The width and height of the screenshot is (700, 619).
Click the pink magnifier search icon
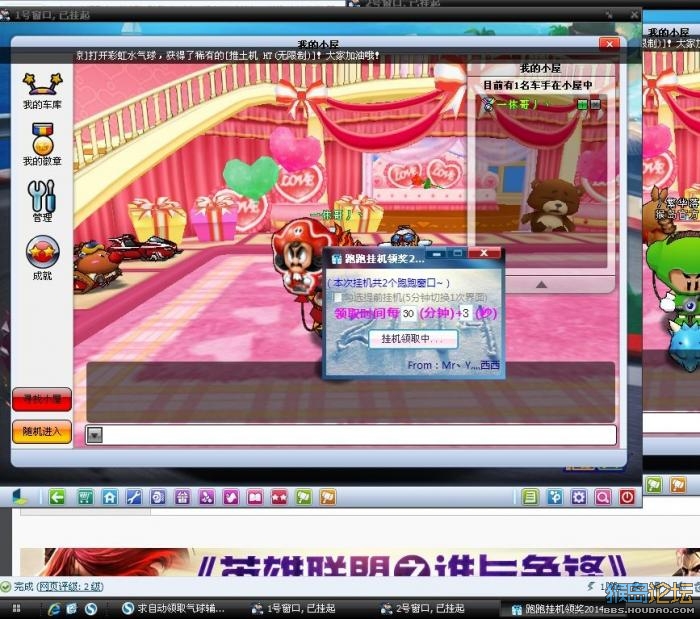(x=603, y=497)
